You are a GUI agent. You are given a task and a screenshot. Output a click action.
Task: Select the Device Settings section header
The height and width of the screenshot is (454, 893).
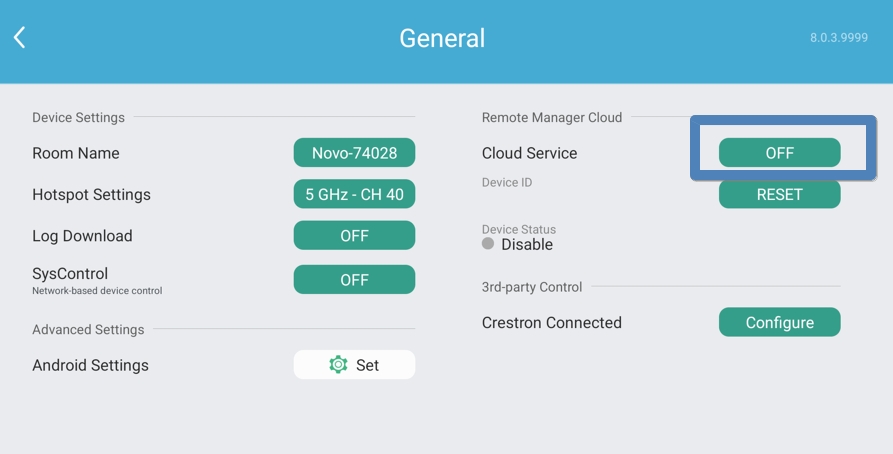[78, 117]
